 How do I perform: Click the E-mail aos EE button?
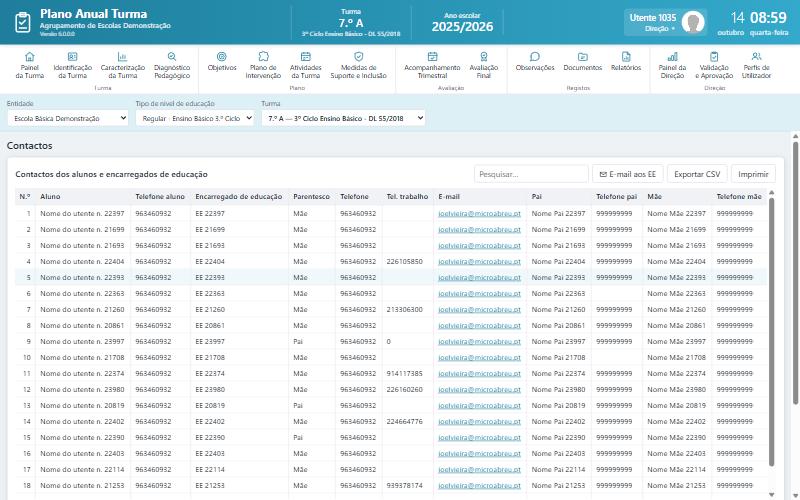[628, 174]
